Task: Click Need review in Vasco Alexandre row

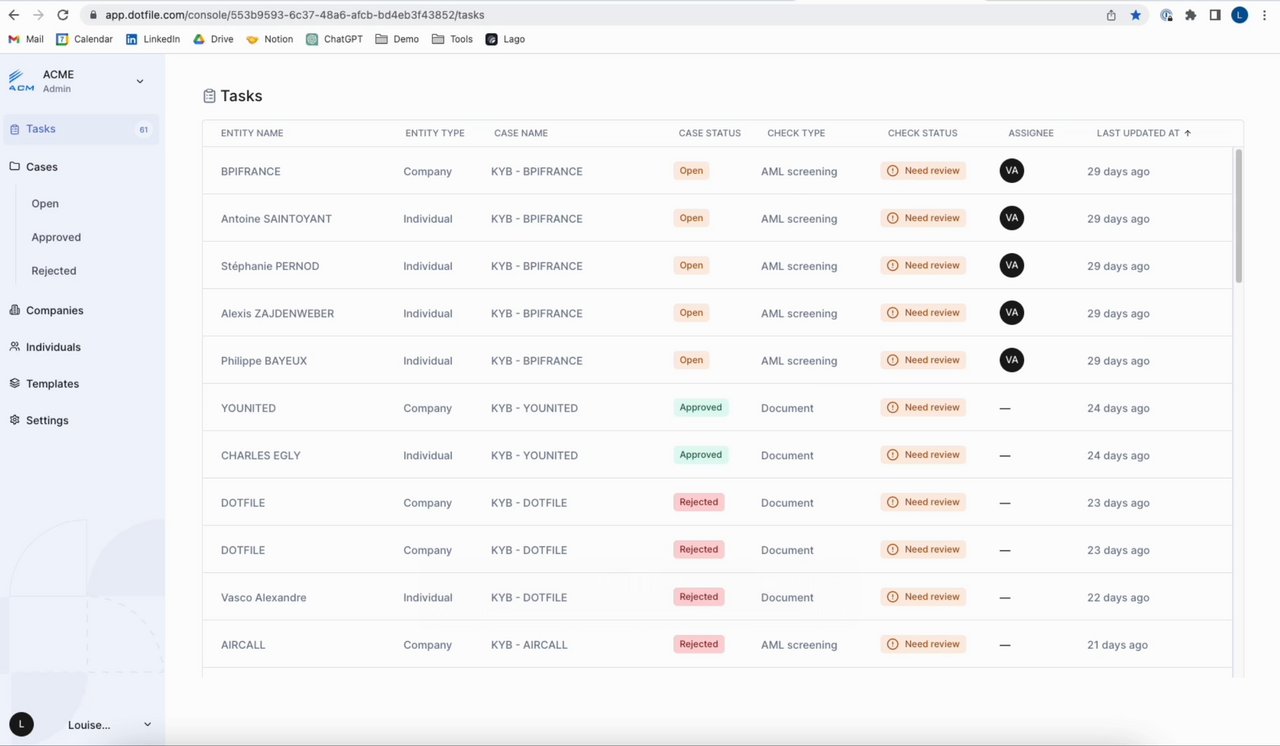Action: [923, 597]
